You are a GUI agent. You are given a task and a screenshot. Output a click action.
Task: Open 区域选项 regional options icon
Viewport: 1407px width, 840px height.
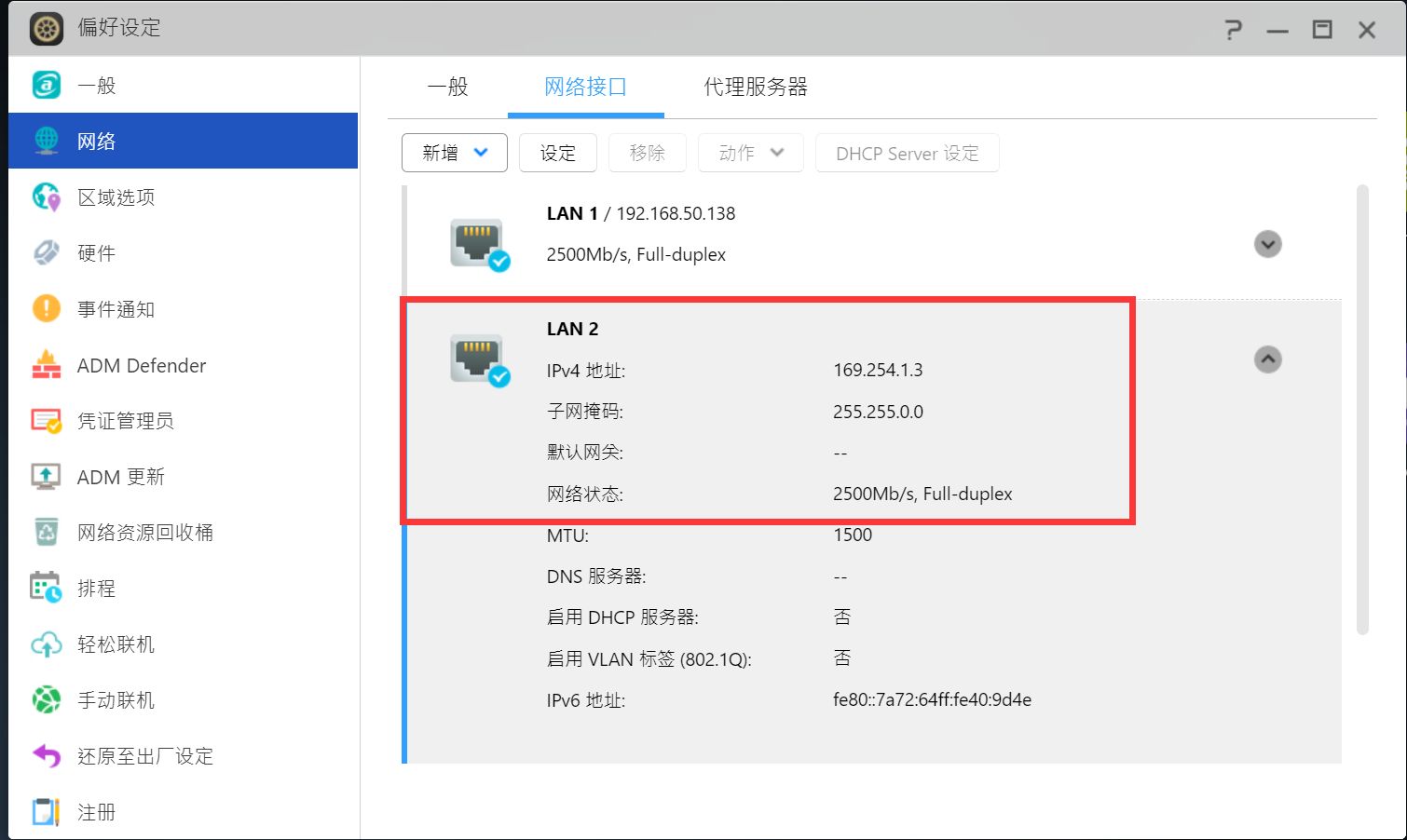coord(47,196)
